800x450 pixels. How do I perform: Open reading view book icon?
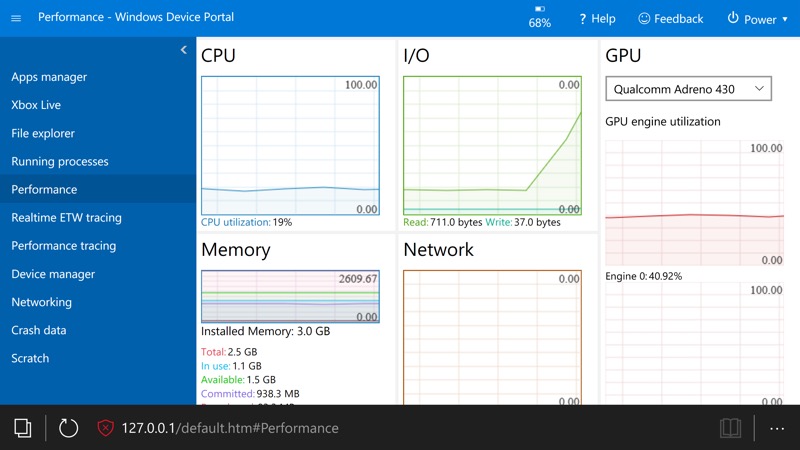[730, 428]
